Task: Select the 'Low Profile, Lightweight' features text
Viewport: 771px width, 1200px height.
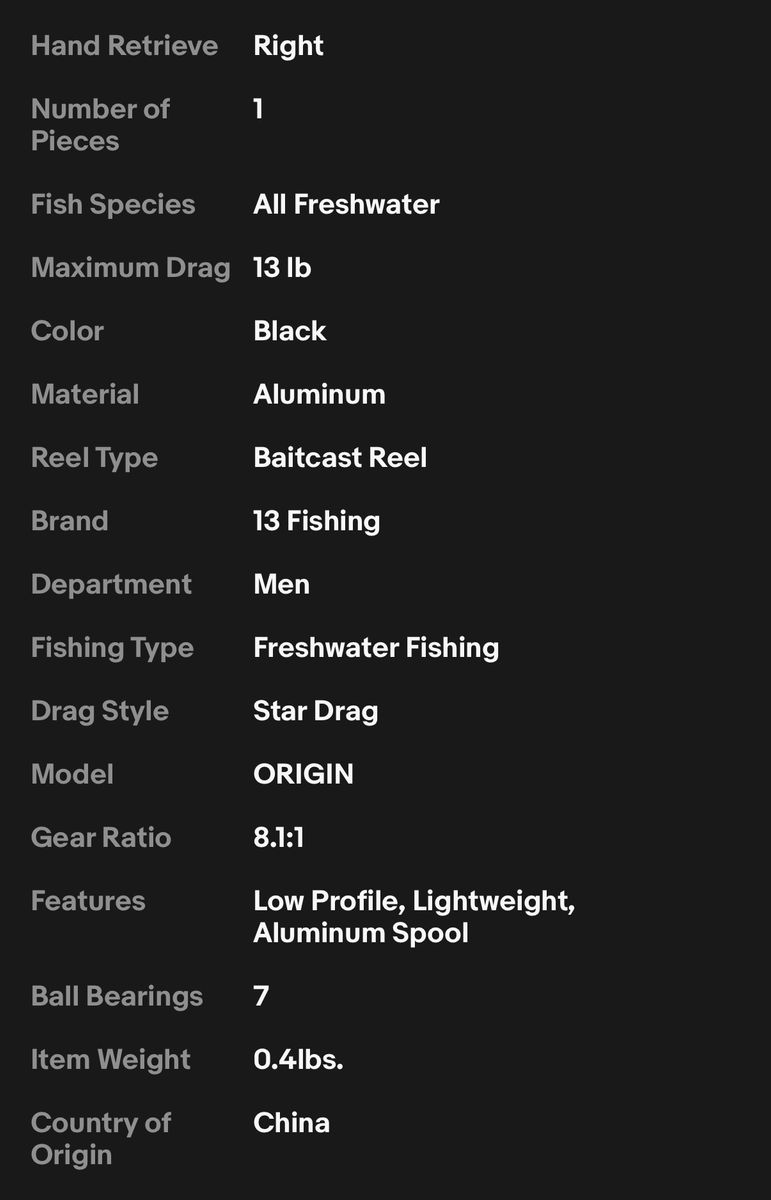Action: pos(413,901)
